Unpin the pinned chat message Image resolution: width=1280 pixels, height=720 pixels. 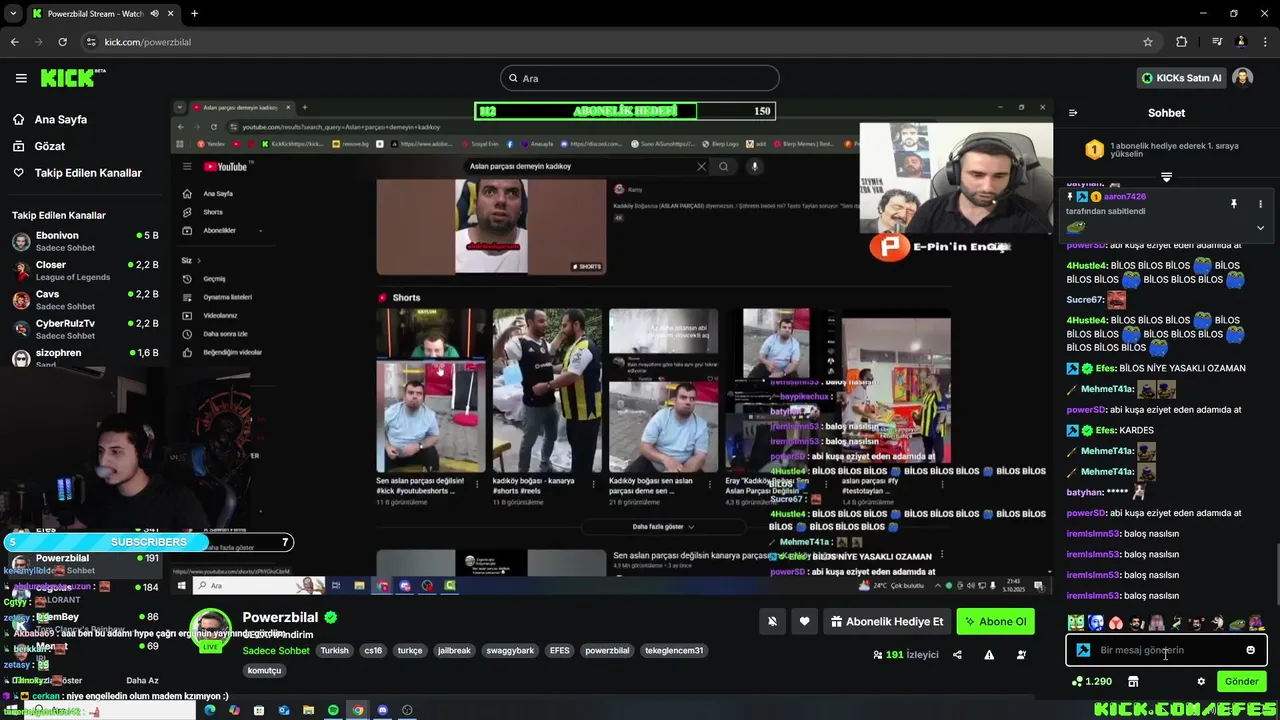tap(1233, 204)
